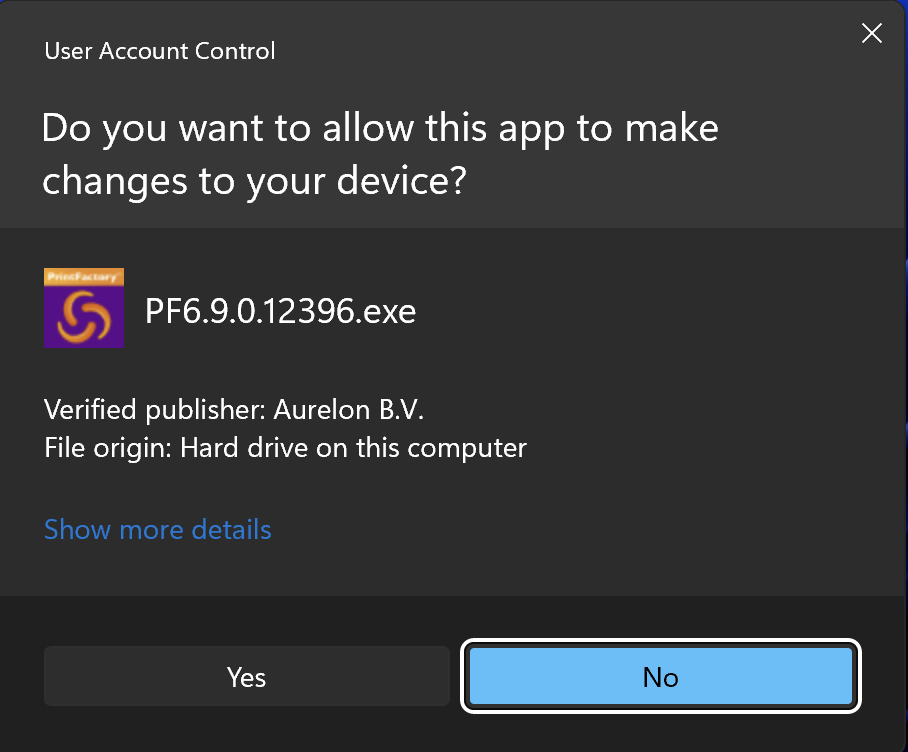Click Yes to allow the app

click(246, 677)
